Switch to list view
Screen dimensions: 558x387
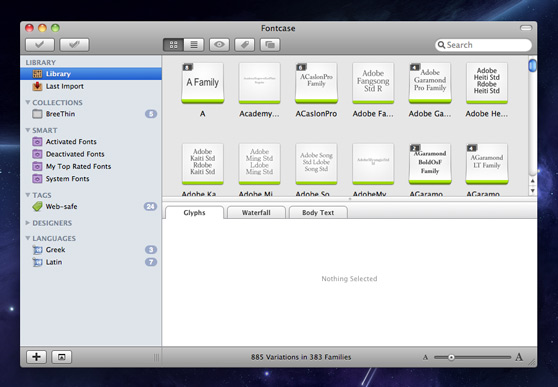194,45
